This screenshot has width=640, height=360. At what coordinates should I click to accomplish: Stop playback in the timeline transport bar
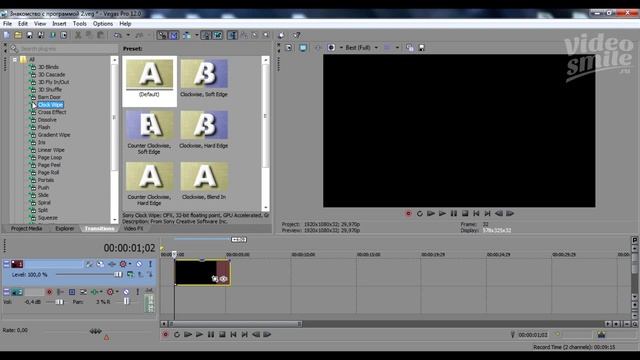click(x=222, y=335)
